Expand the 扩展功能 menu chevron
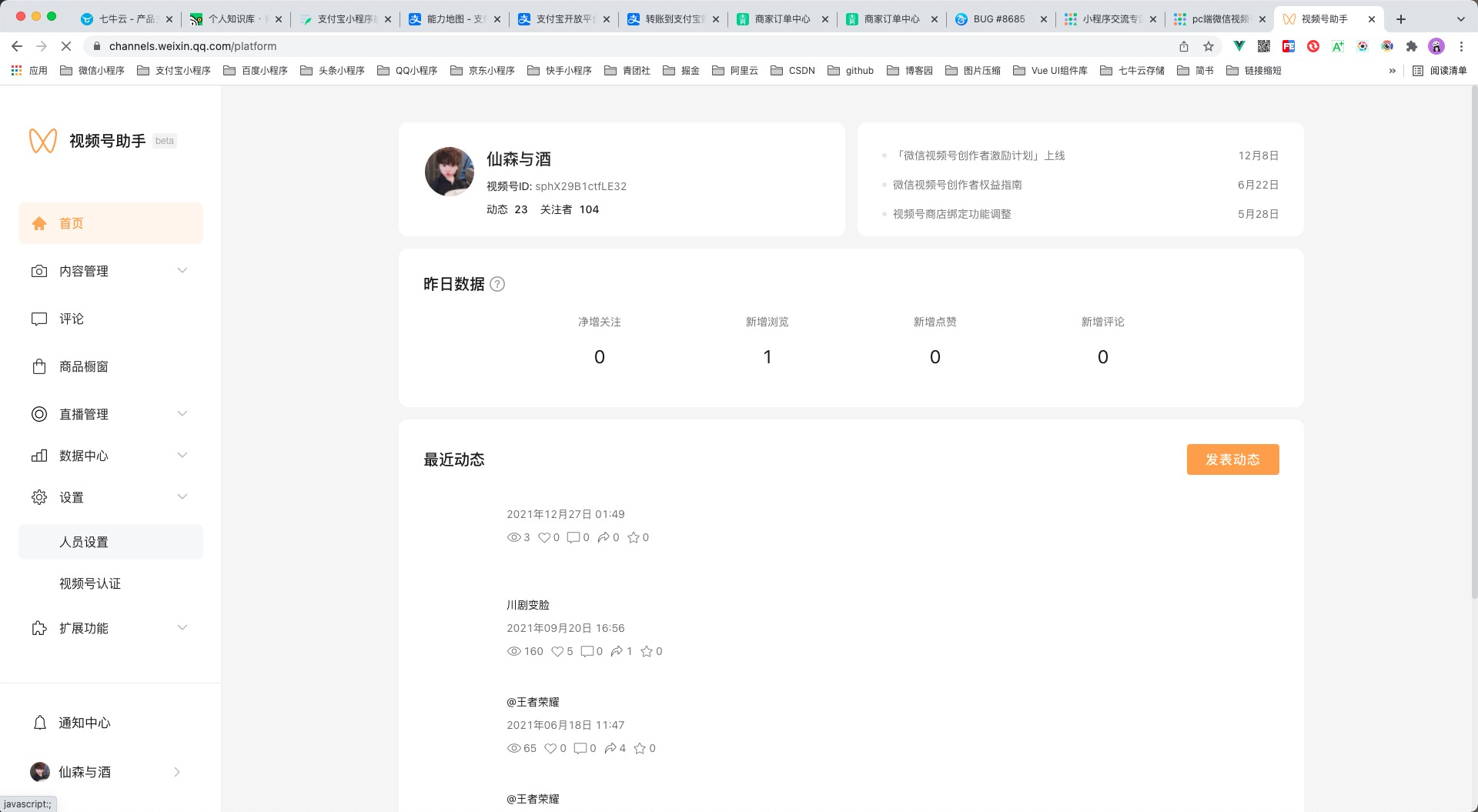This screenshot has height=812, width=1478. [x=182, y=627]
